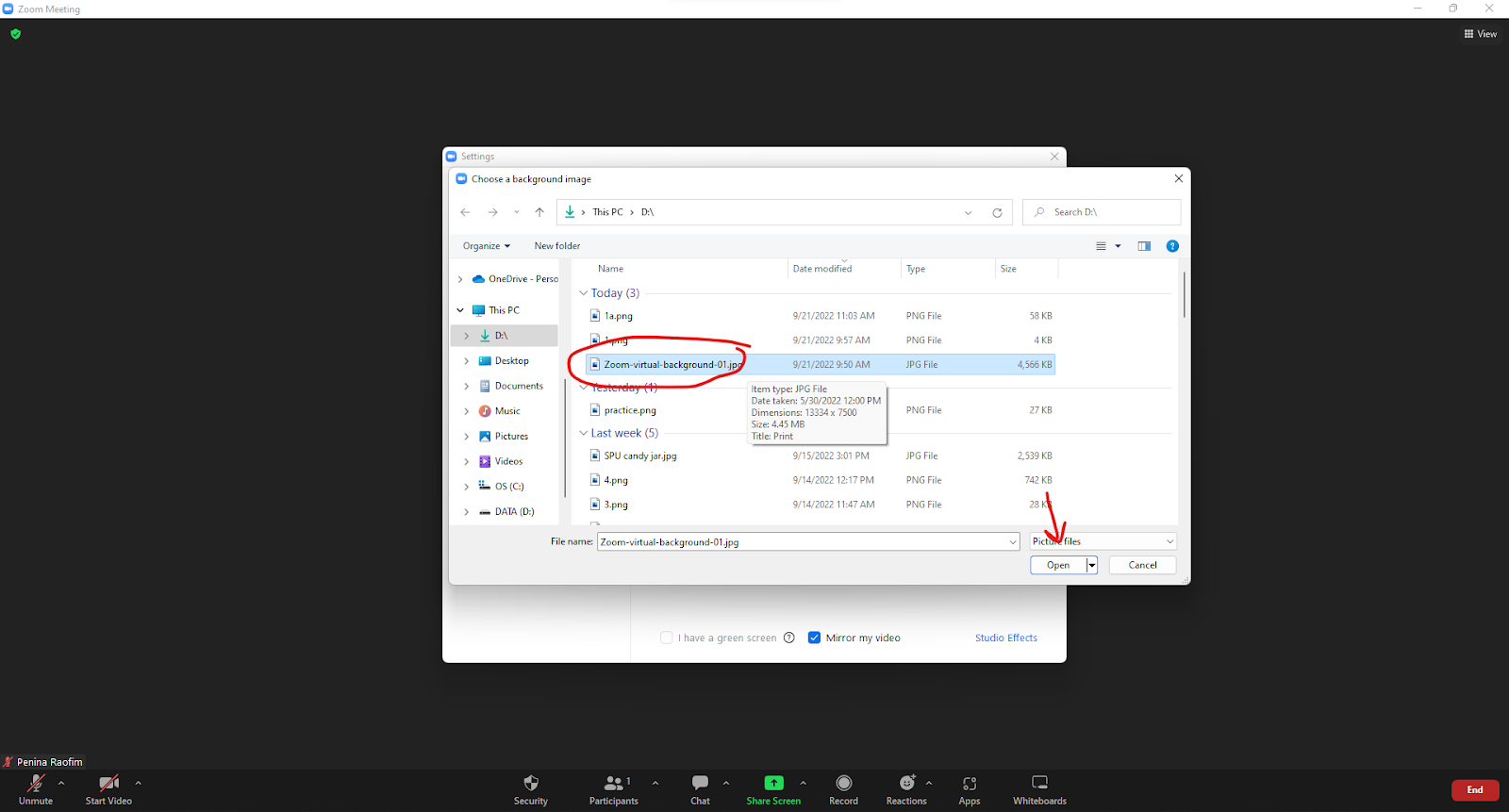
Task: Click the Help question mark icon
Action: coord(1172,246)
